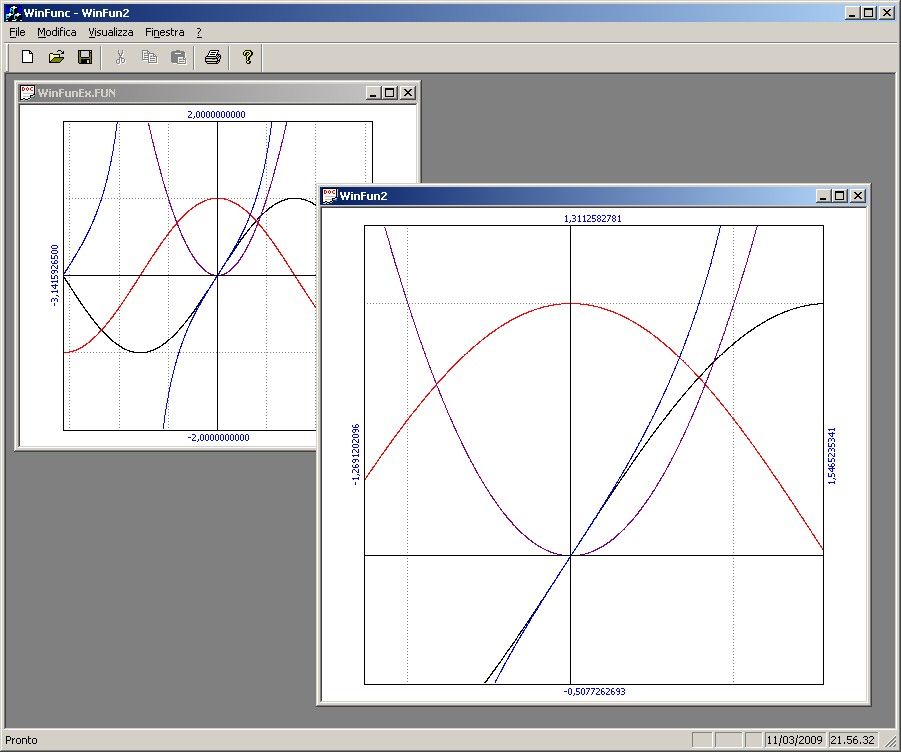The height and width of the screenshot is (752, 901).
Task: Click the WinFunEx.FUN title bar
Action: pyautogui.click(x=217, y=92)
